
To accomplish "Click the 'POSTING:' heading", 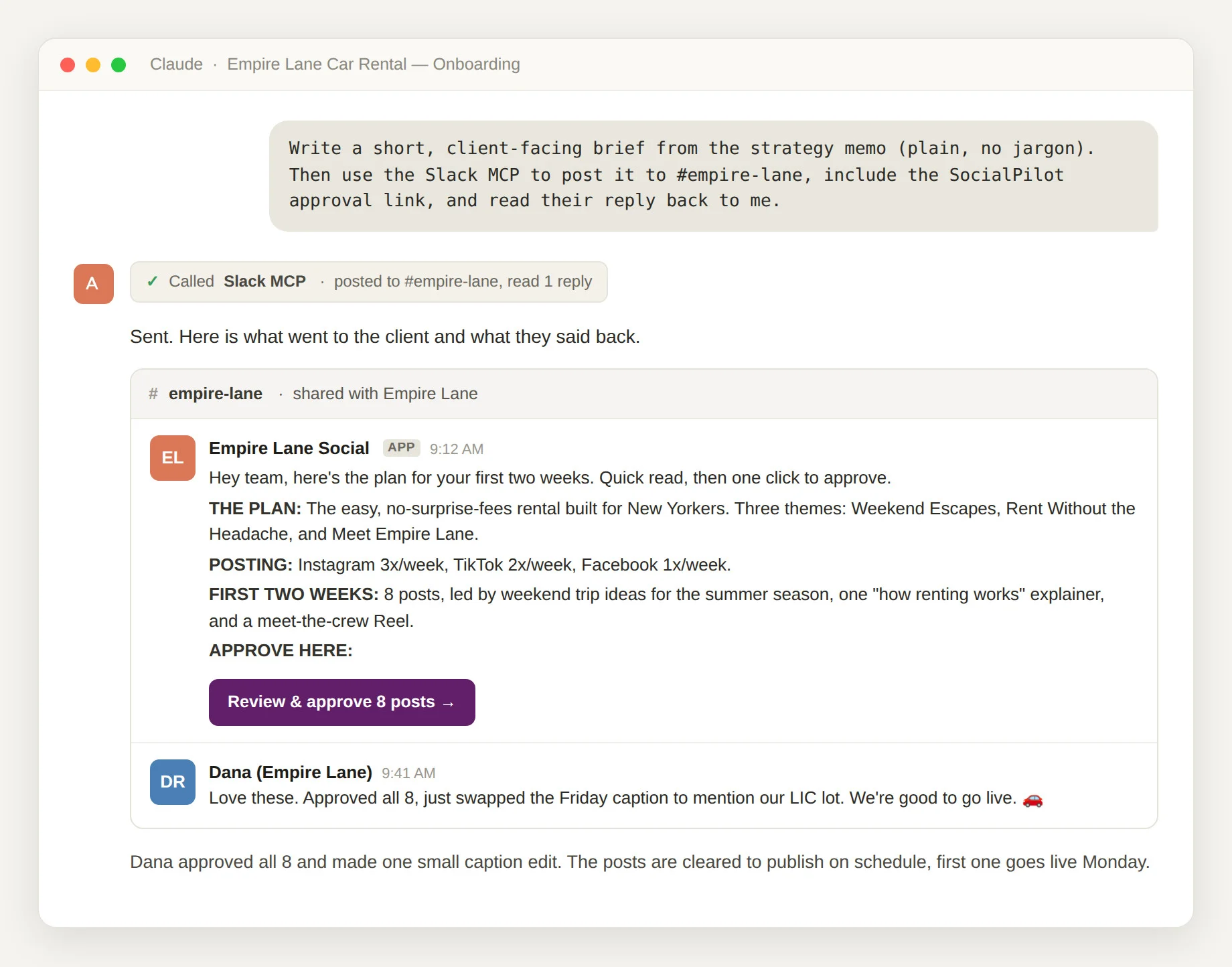I will 251,565.
